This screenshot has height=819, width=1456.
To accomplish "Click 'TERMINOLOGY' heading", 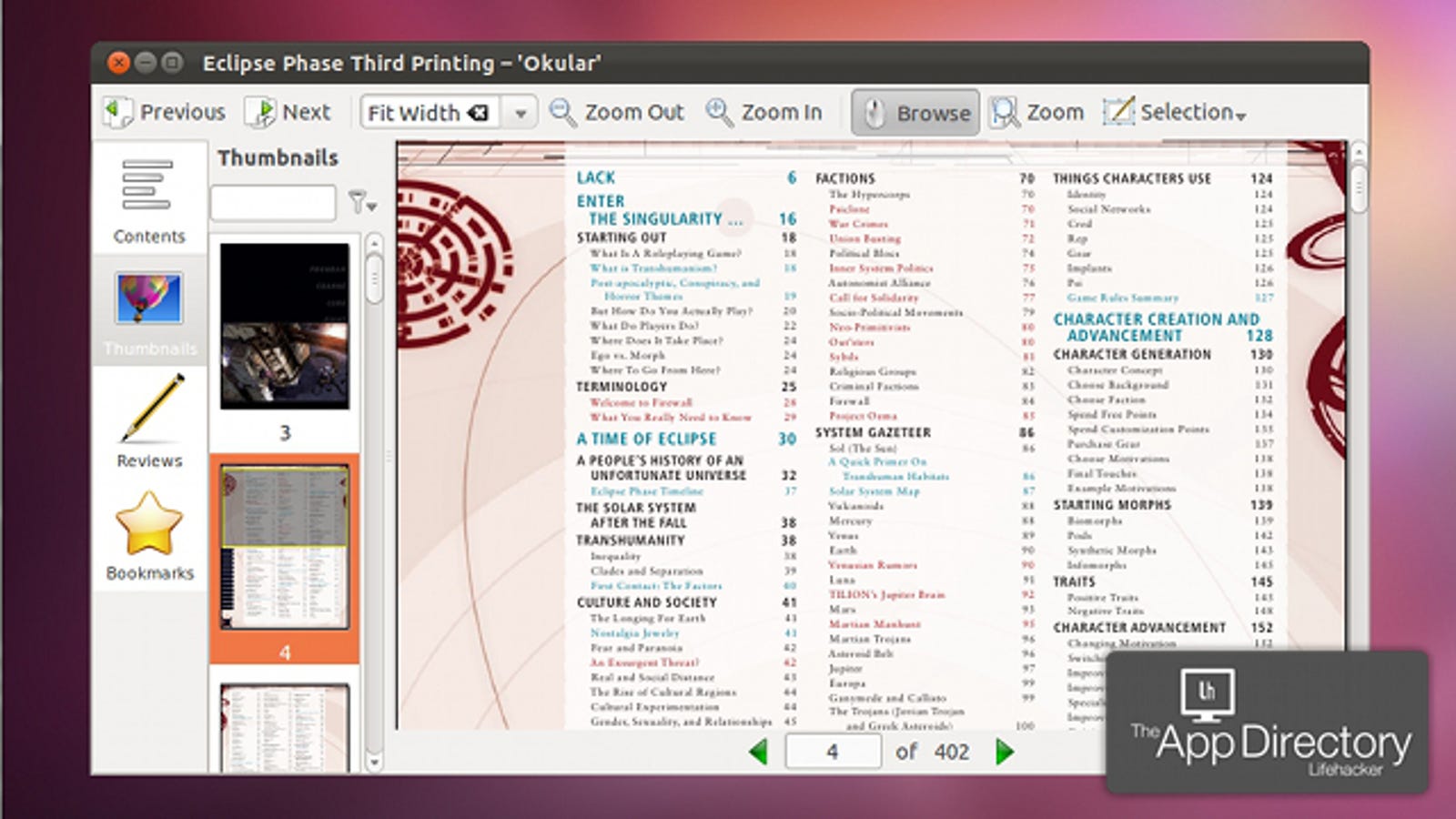I will coord(622,387).
